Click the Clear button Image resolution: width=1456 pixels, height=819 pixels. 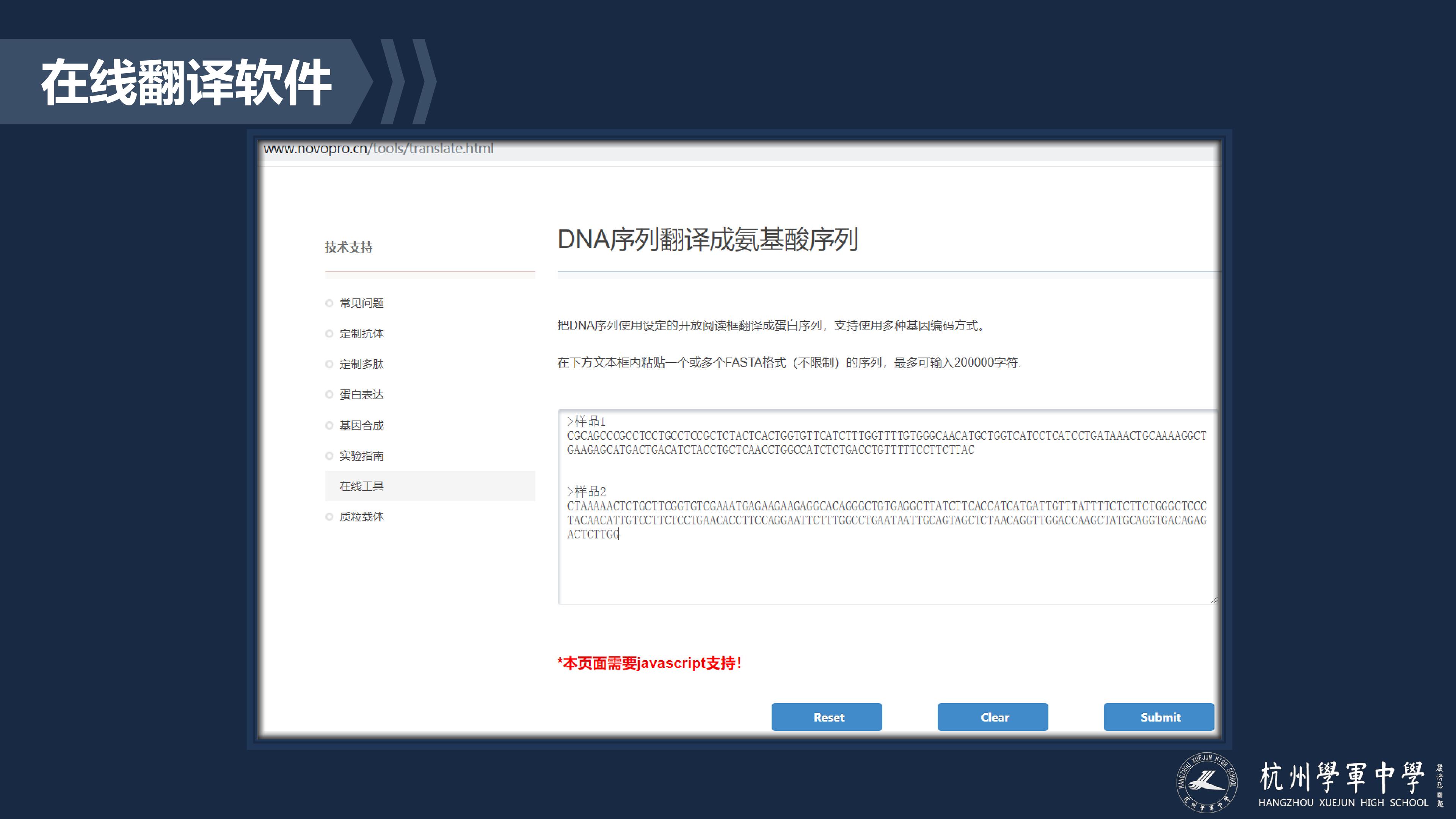pyautogui.click(x=993, y=717)
